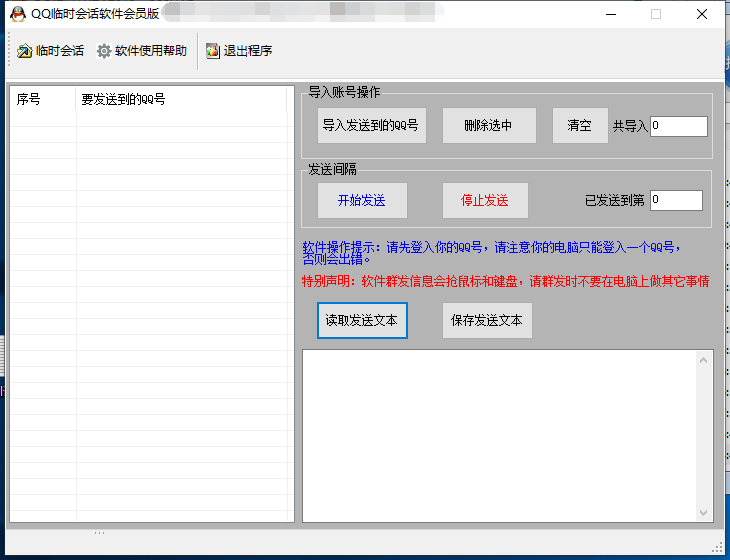Close the QQ临时会话 window

(x=702, y=14)
